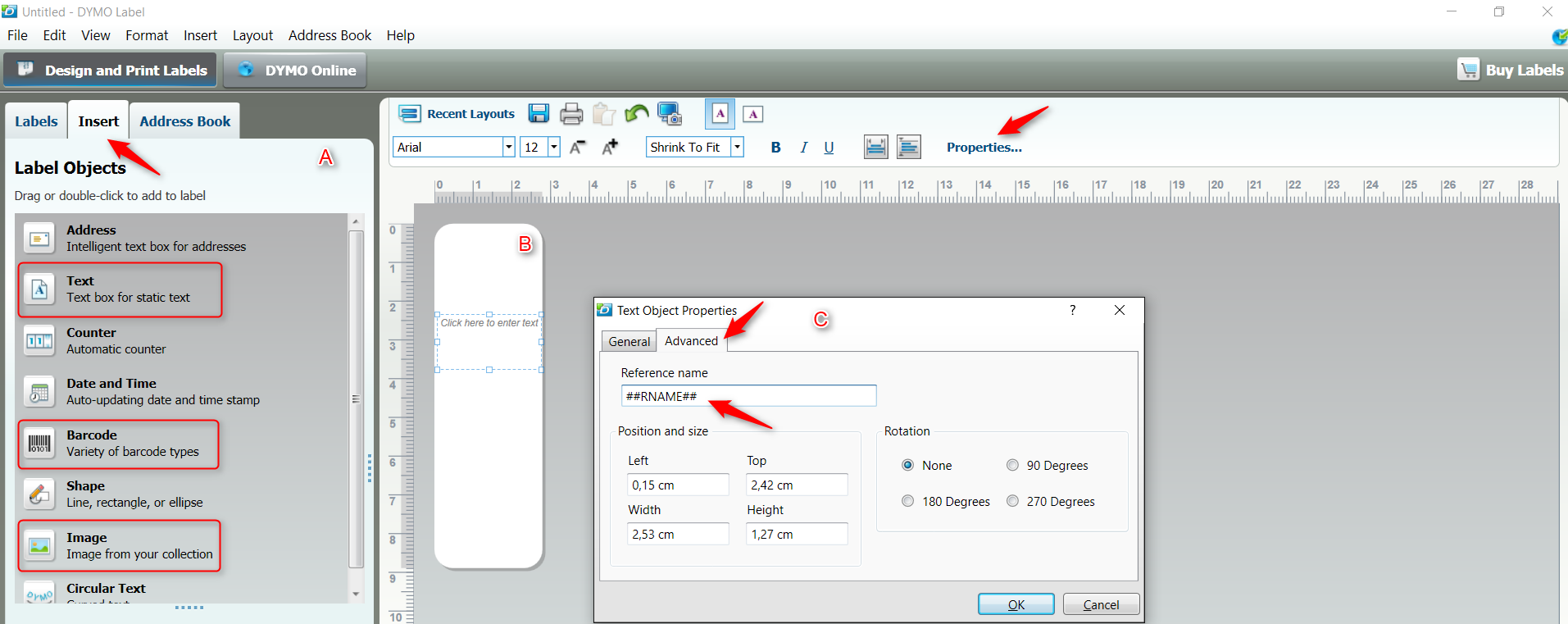
Task: Select the Address object icon
Action: (x=39, y=239)
